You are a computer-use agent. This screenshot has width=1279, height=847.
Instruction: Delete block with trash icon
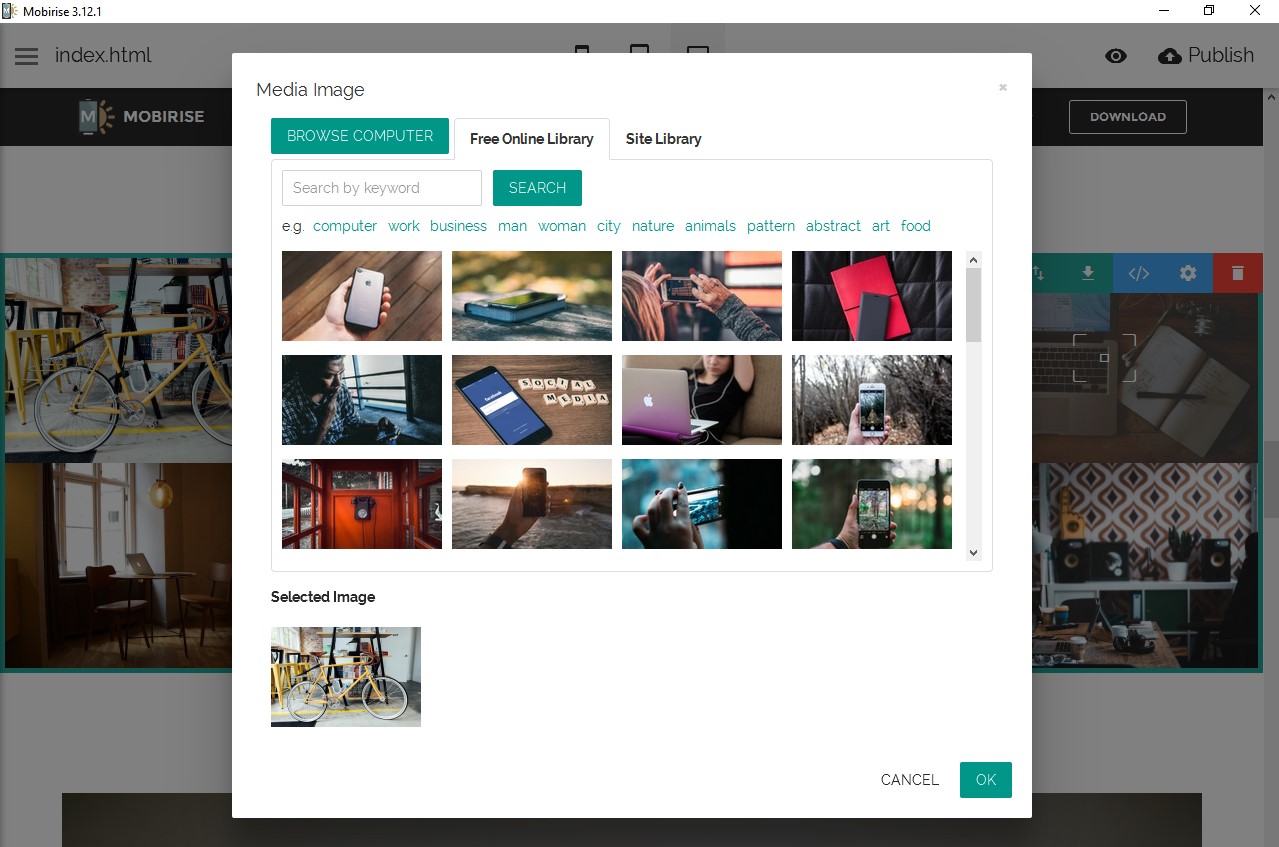[1237, 273]
